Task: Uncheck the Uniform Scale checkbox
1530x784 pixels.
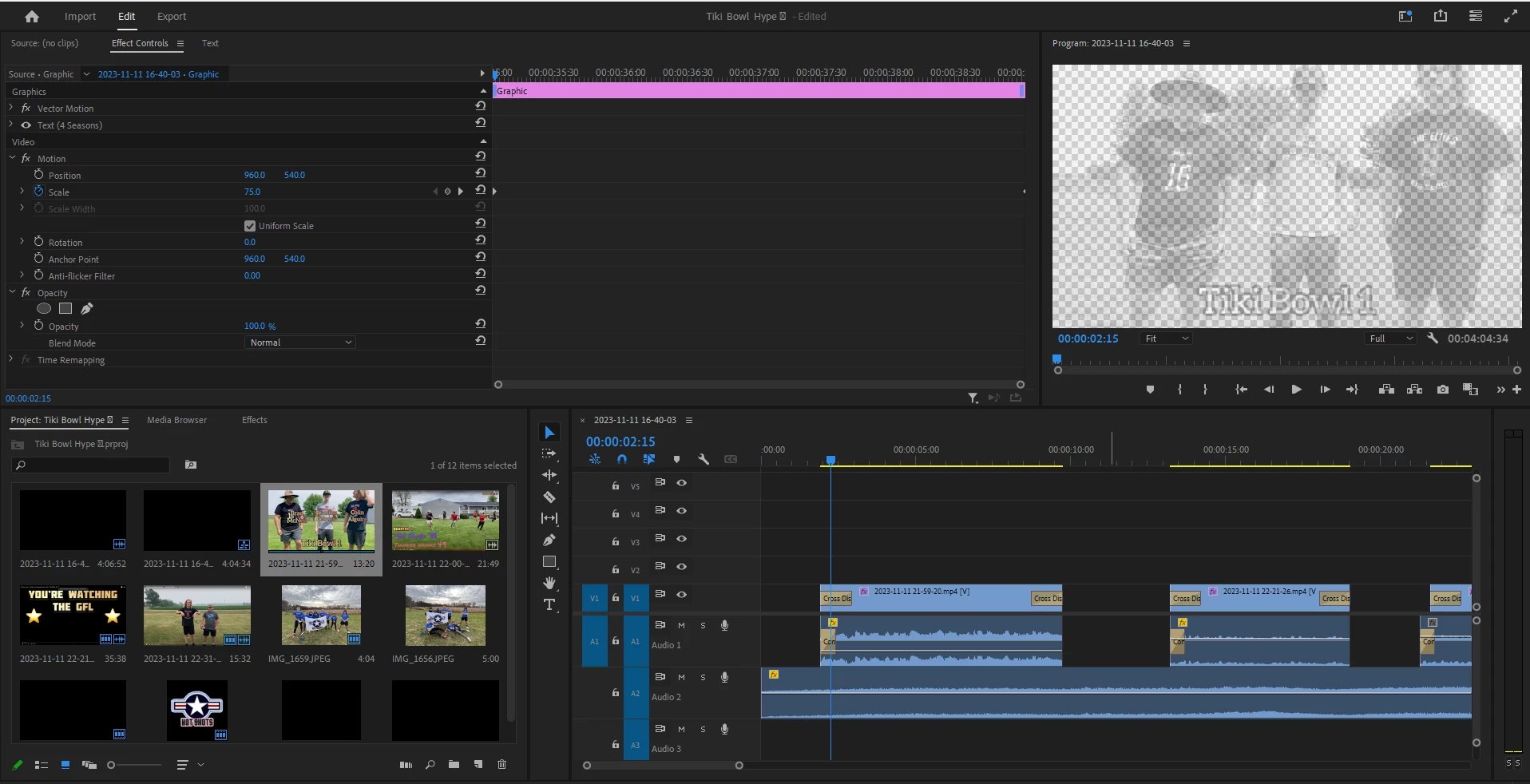Action: [x=250, y=226]
